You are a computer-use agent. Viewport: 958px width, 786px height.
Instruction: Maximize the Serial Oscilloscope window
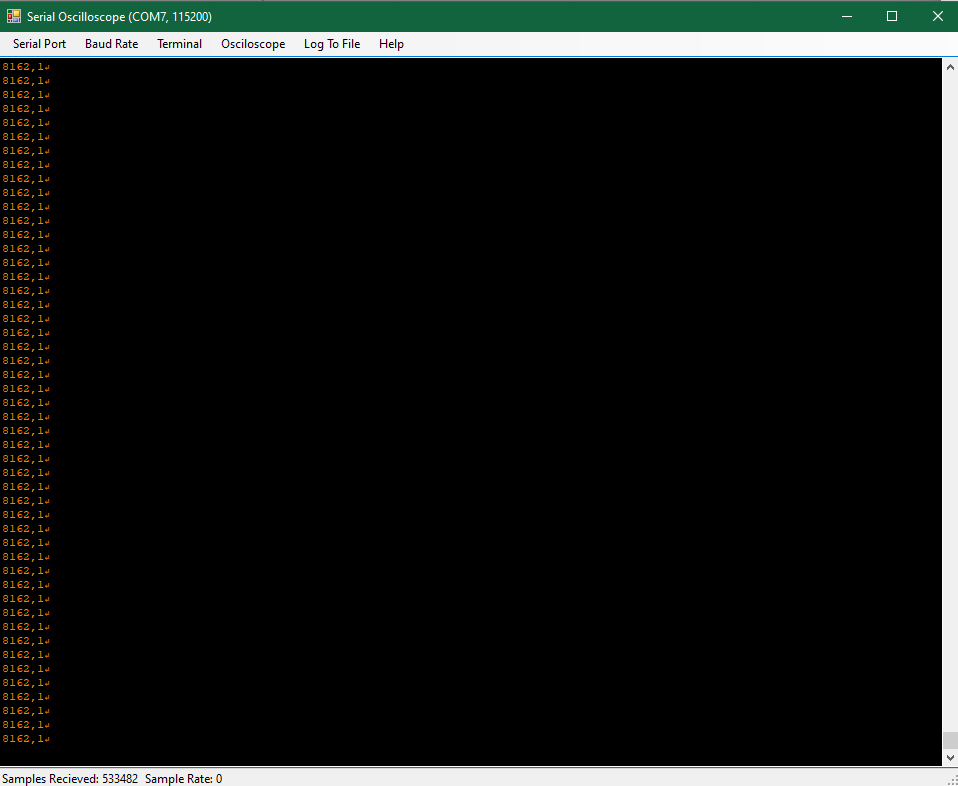[x=892, y=16]
